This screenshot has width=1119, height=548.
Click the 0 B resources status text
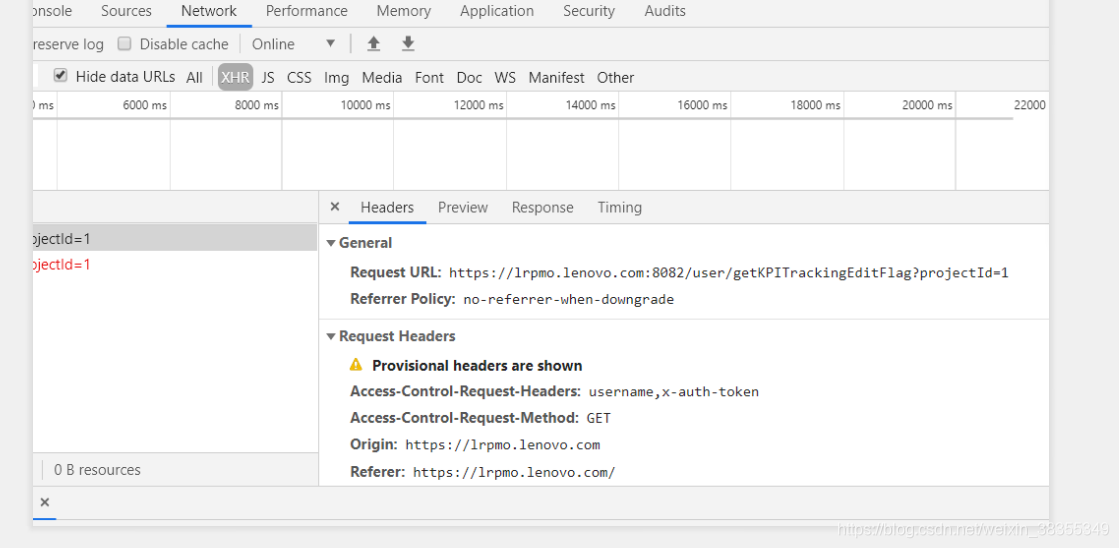[97, 470]
